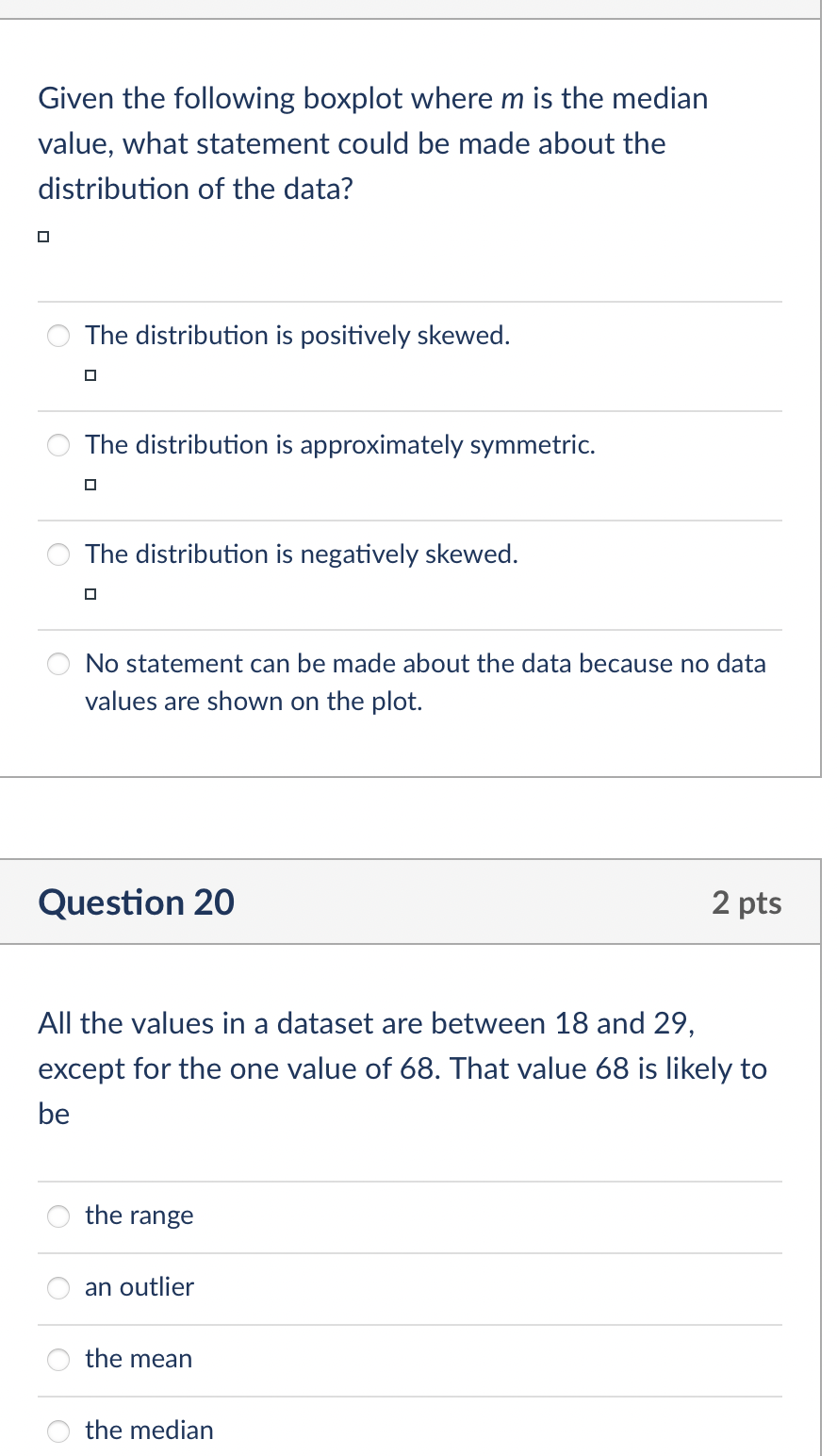Choose the 'No statement can be made' answer option
837x1456 pixels.
pos(57,664)
